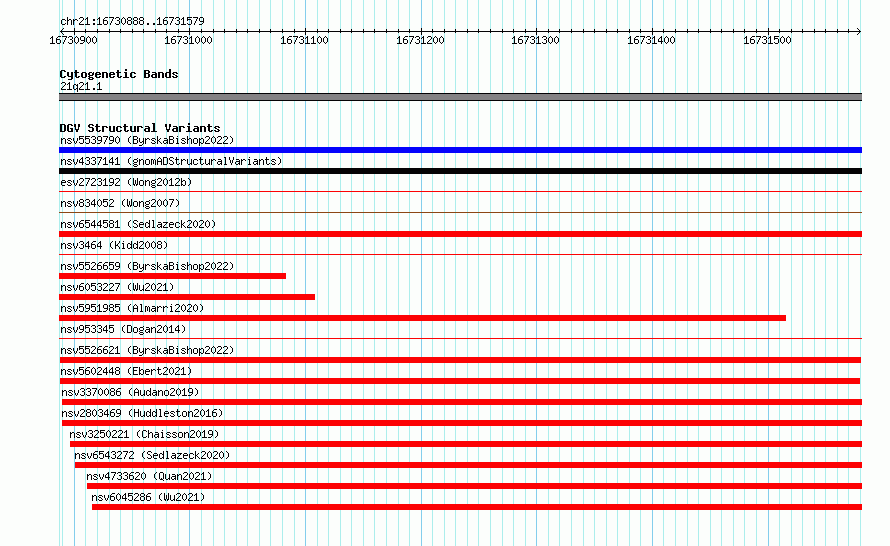Click the nsv5602448 (Ebert2021) label
Screen dimensions: 890x546
point(126,371)
